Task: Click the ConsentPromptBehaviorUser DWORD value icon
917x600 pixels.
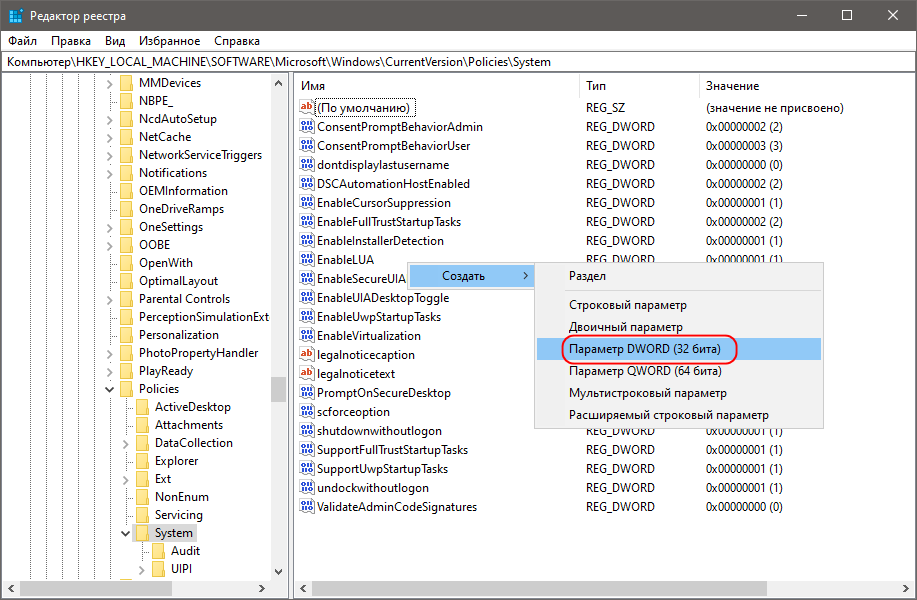Action: [306, 146]
